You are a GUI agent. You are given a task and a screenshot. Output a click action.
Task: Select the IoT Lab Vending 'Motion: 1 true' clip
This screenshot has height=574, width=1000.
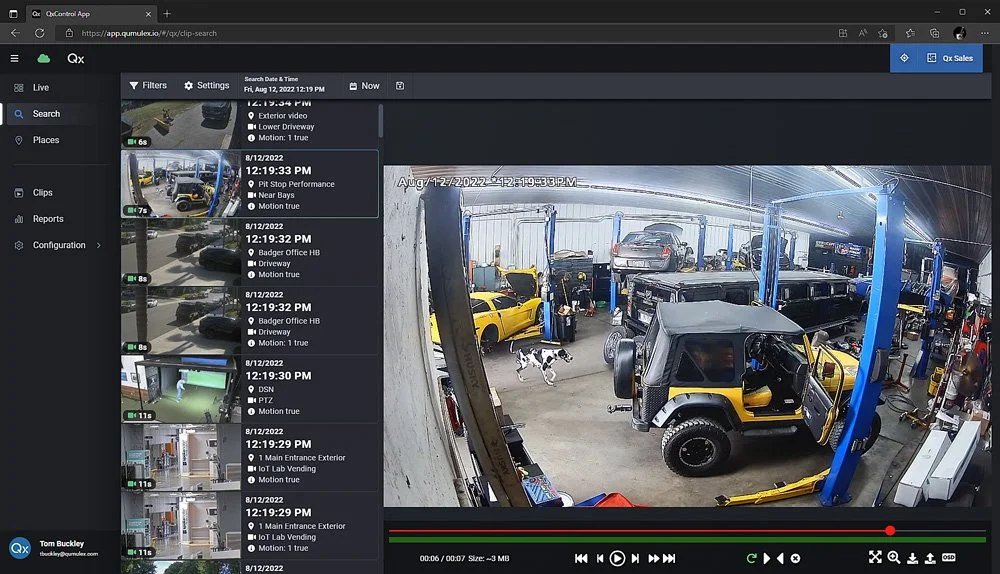pyautogui.click(x=249, y=526)
